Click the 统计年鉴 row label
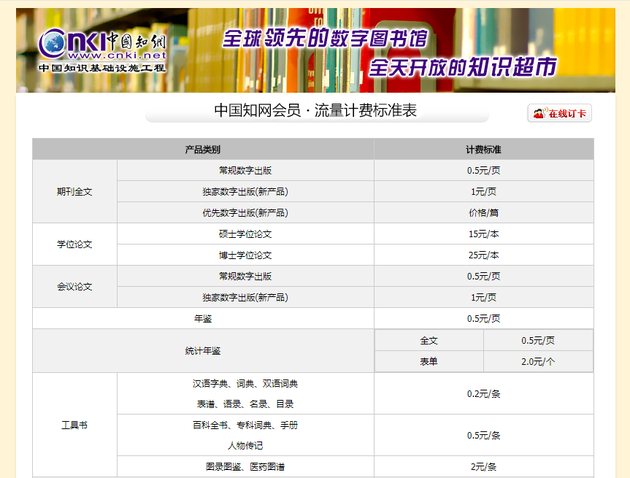This screenshot has width=630, height=478. coord(202,351)
